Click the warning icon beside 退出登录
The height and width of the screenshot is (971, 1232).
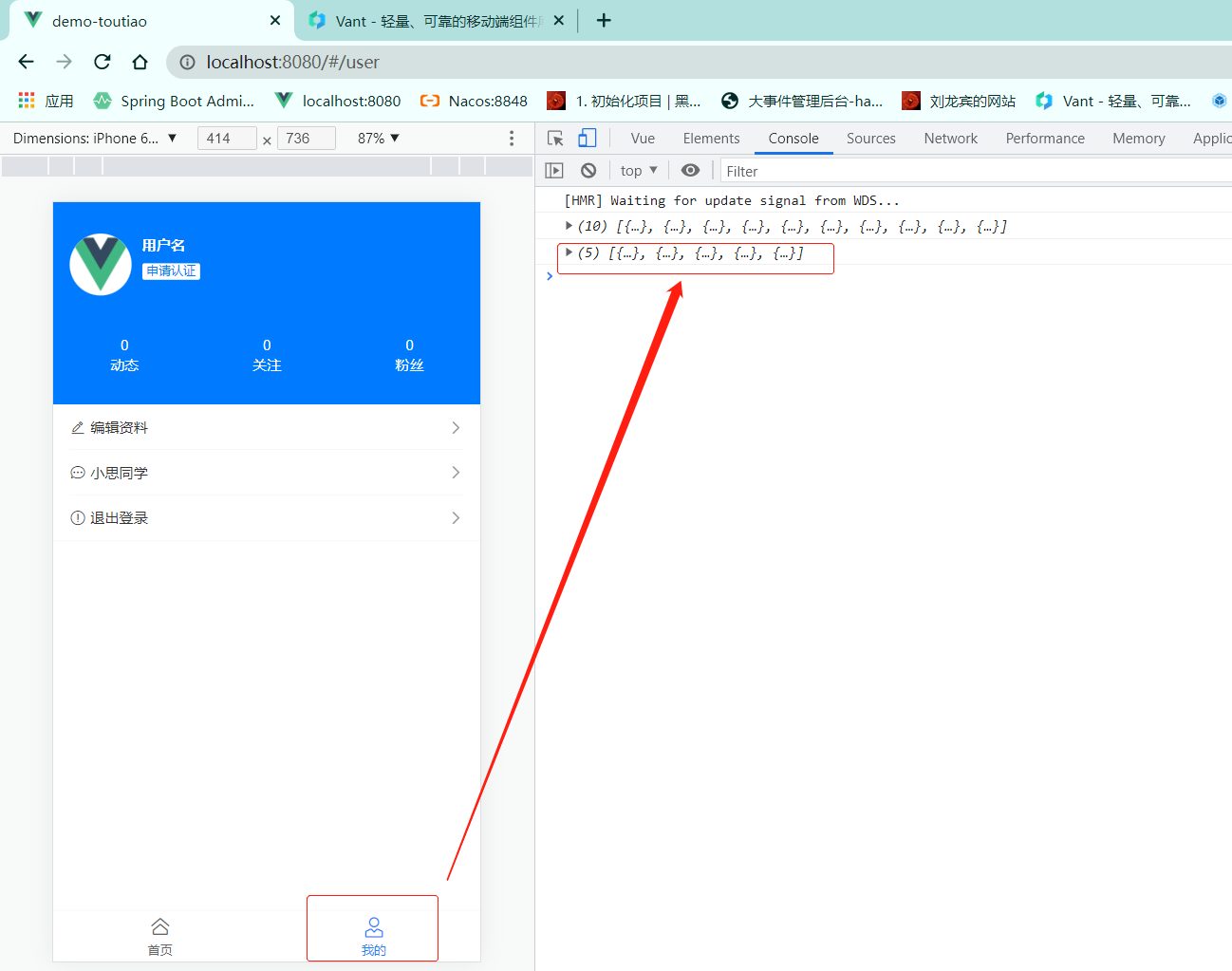tap(78, 518)
